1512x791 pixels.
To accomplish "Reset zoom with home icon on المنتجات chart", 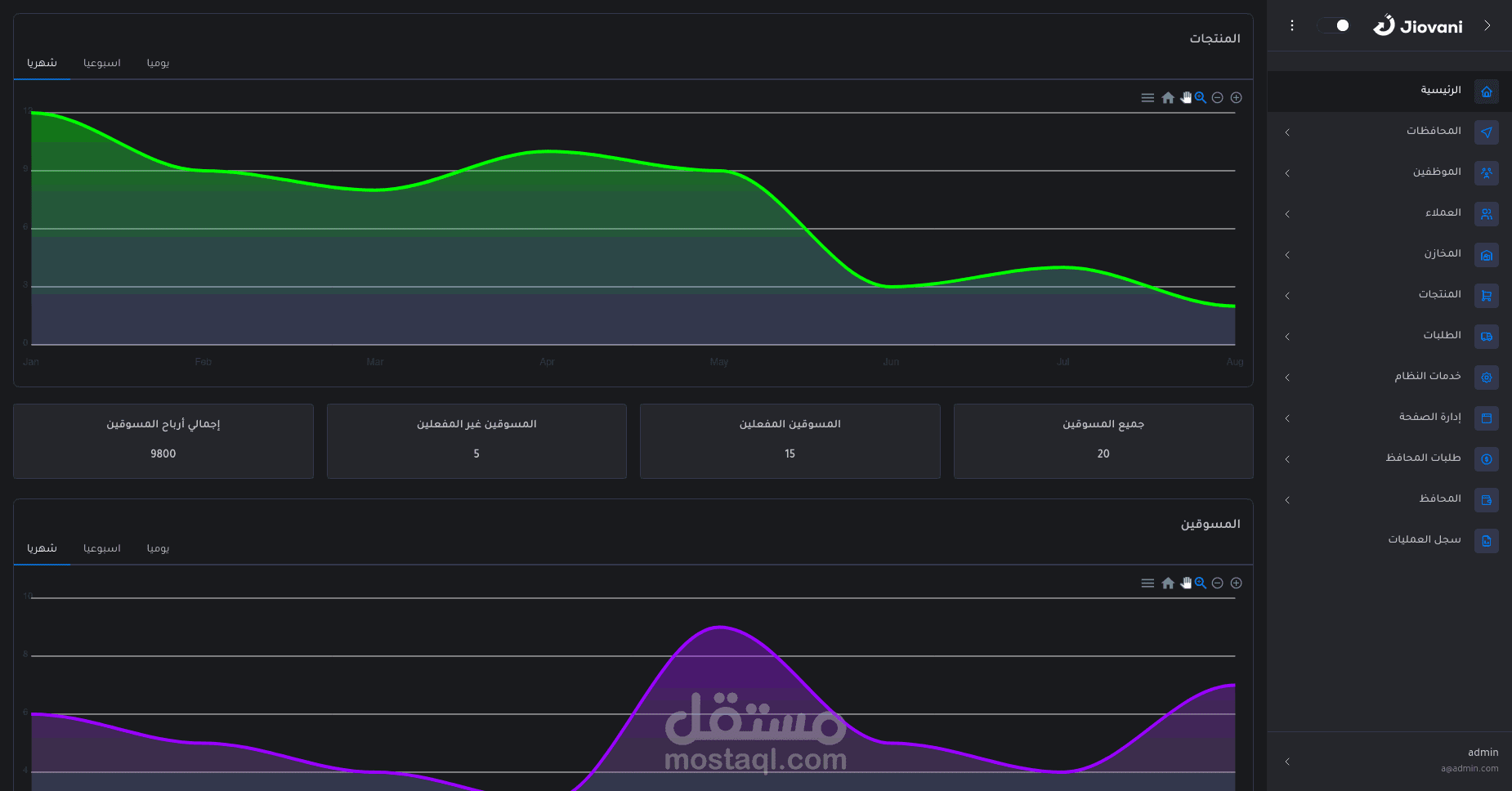I will click(x=1168, y=98).
